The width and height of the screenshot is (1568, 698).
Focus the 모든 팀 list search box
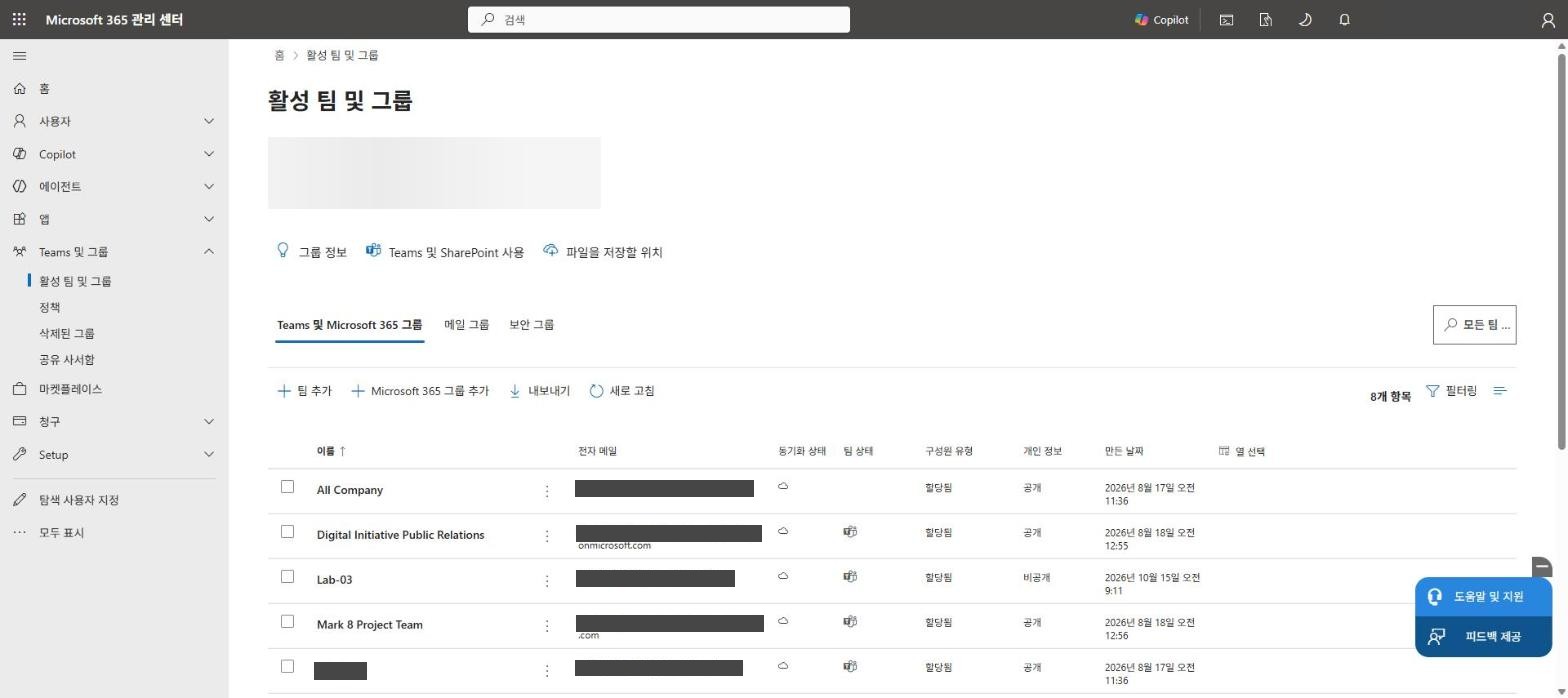1475,325
